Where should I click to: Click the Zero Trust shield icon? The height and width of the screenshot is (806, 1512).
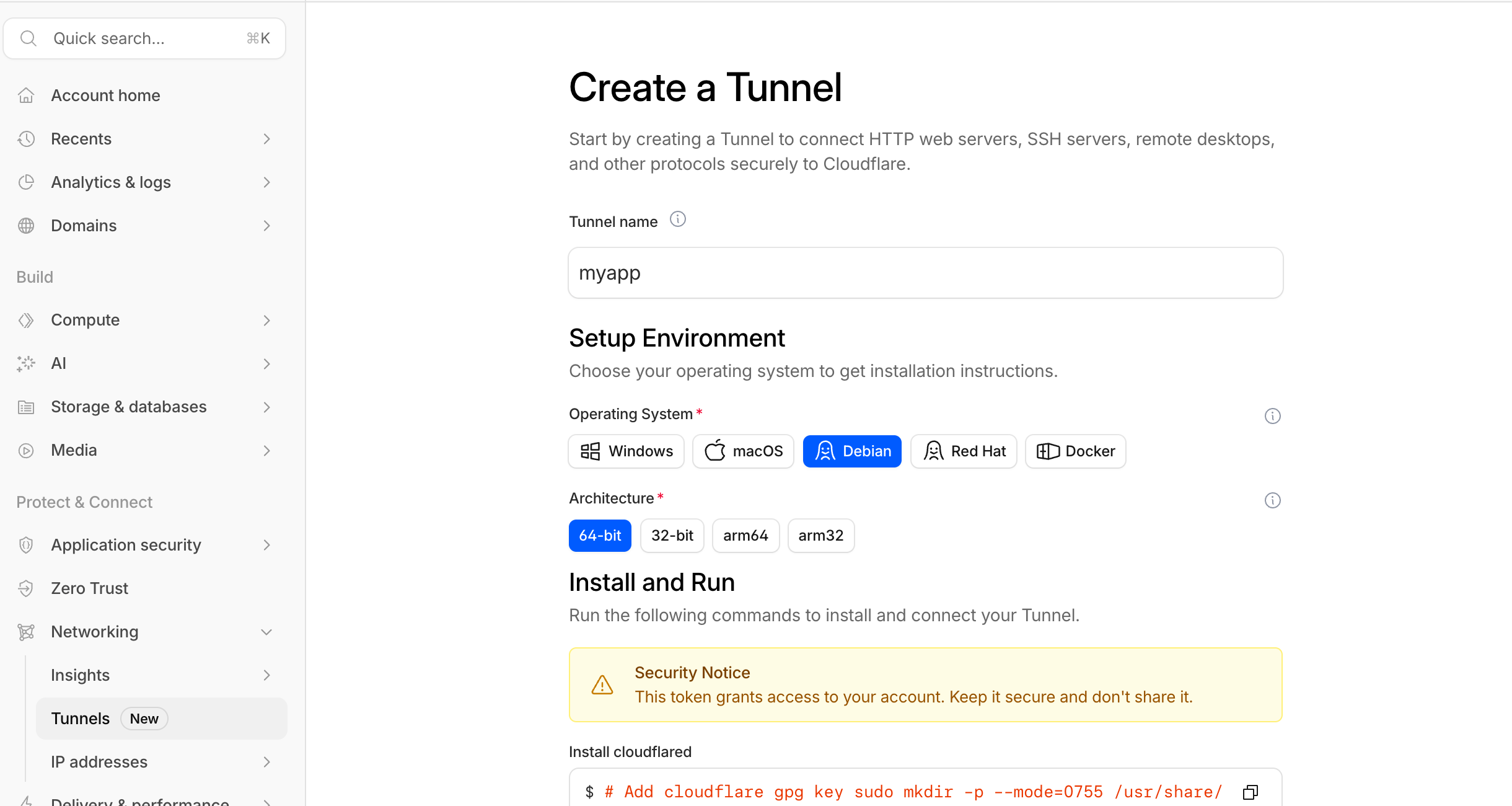pos(26,588)
